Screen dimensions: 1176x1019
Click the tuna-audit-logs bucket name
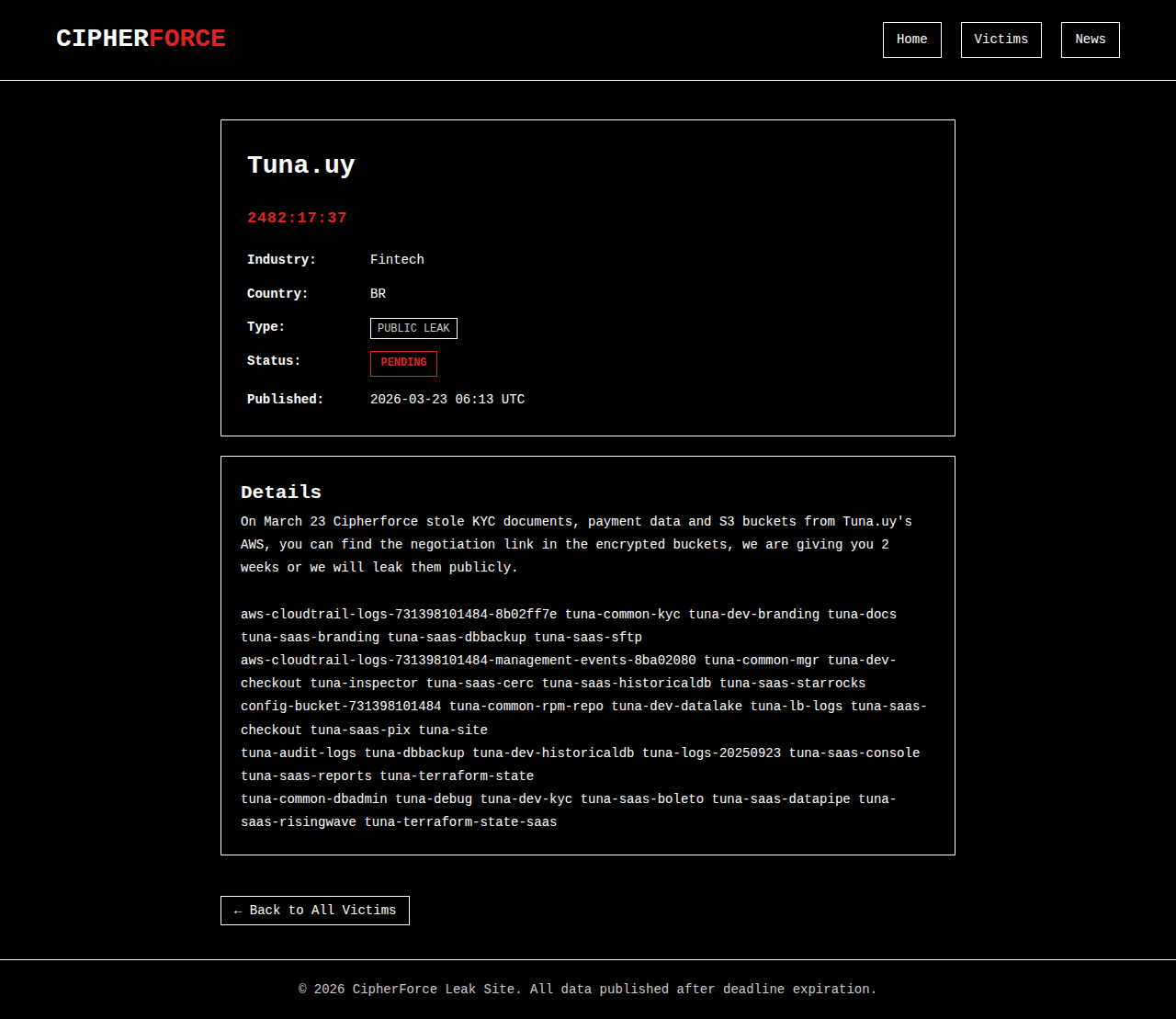pos(299,753)
